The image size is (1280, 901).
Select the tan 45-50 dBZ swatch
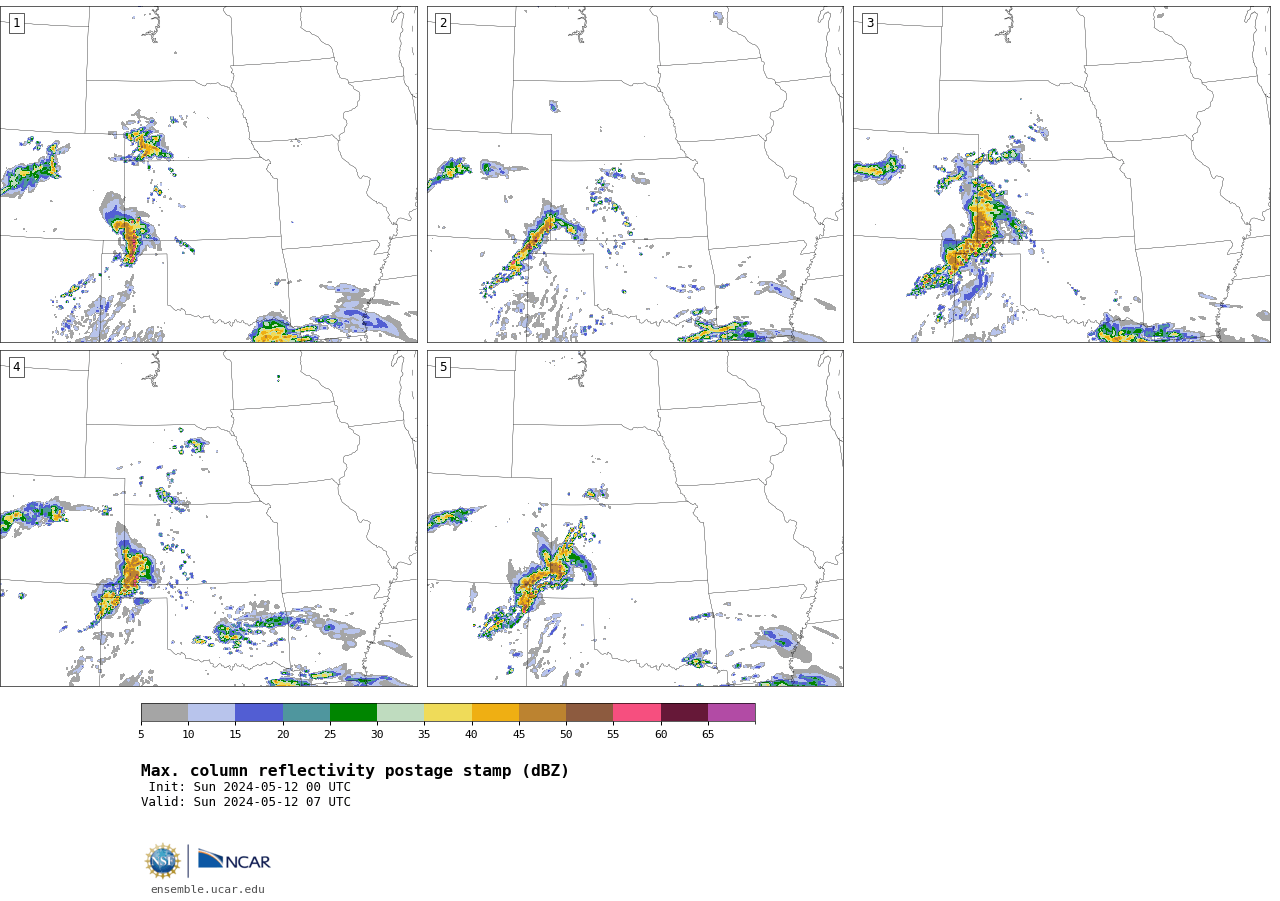point(542,712)
